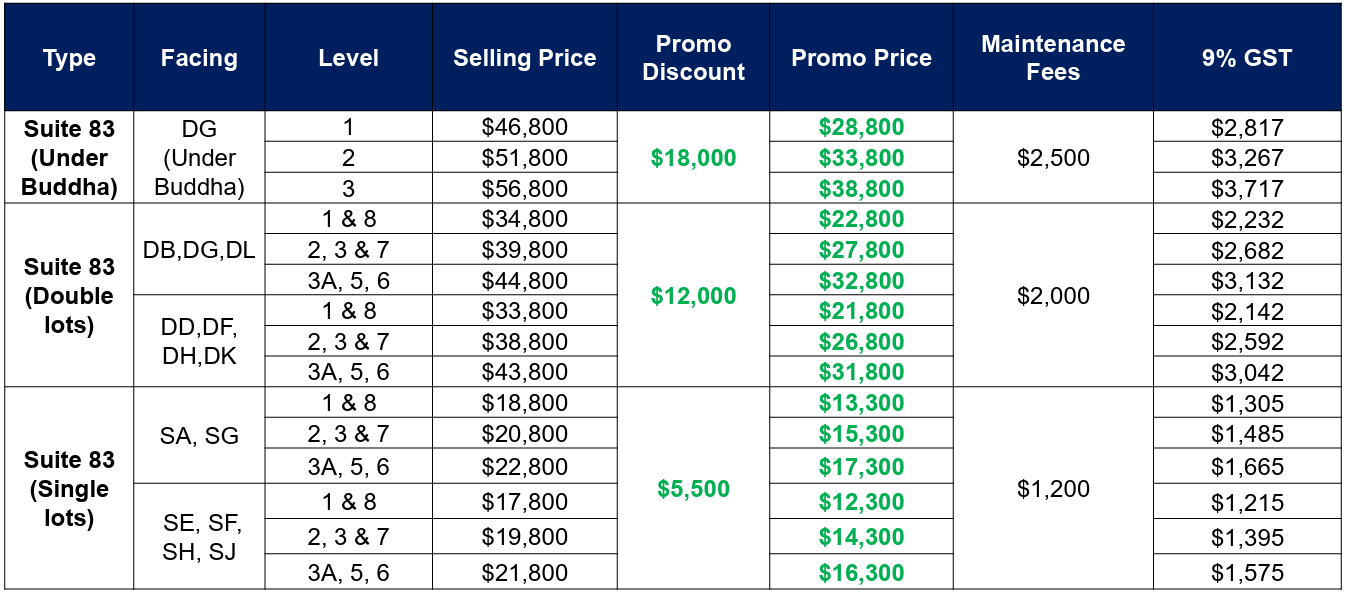Click the $2,000 maintenance fees cell
This screenshot has height=598, width=1348.
coord(1053,296)
